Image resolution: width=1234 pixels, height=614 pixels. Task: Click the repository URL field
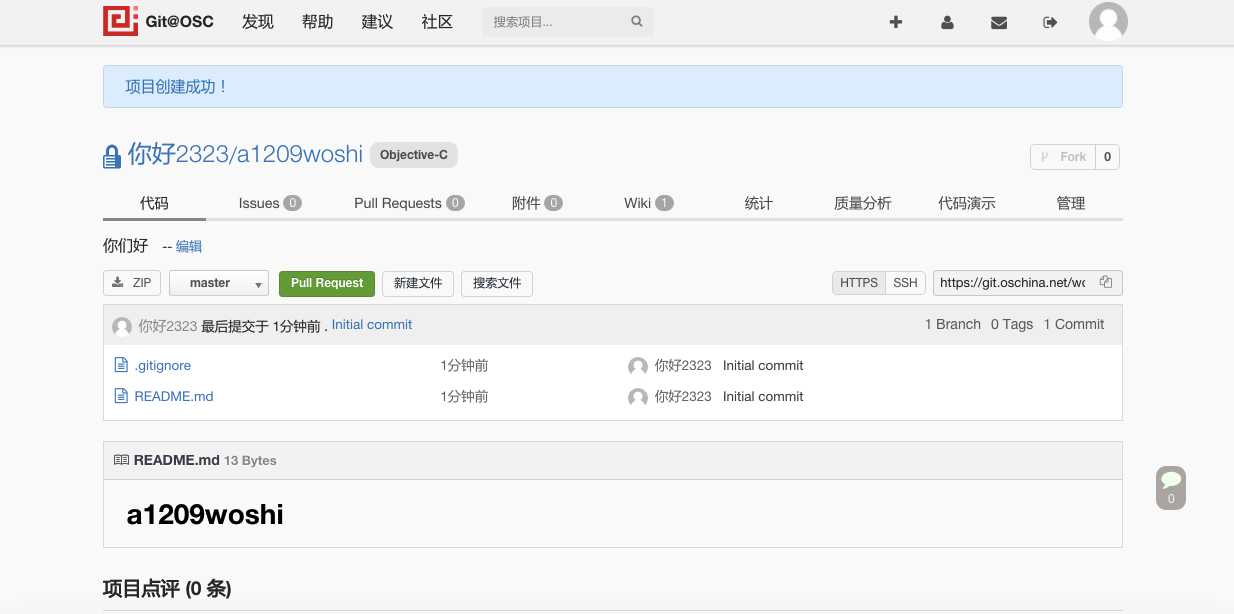point(1014,283)
